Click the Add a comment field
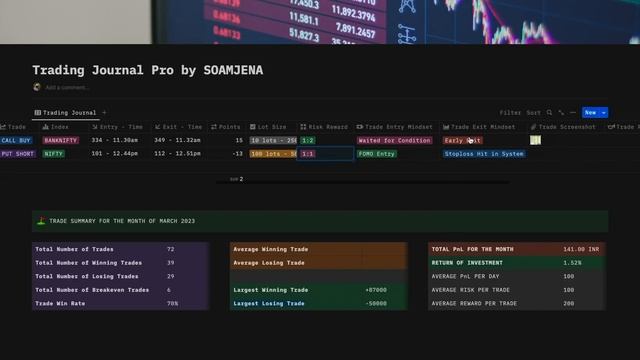The width and height of the screenshot is (640, 360). tap(67, 87)
